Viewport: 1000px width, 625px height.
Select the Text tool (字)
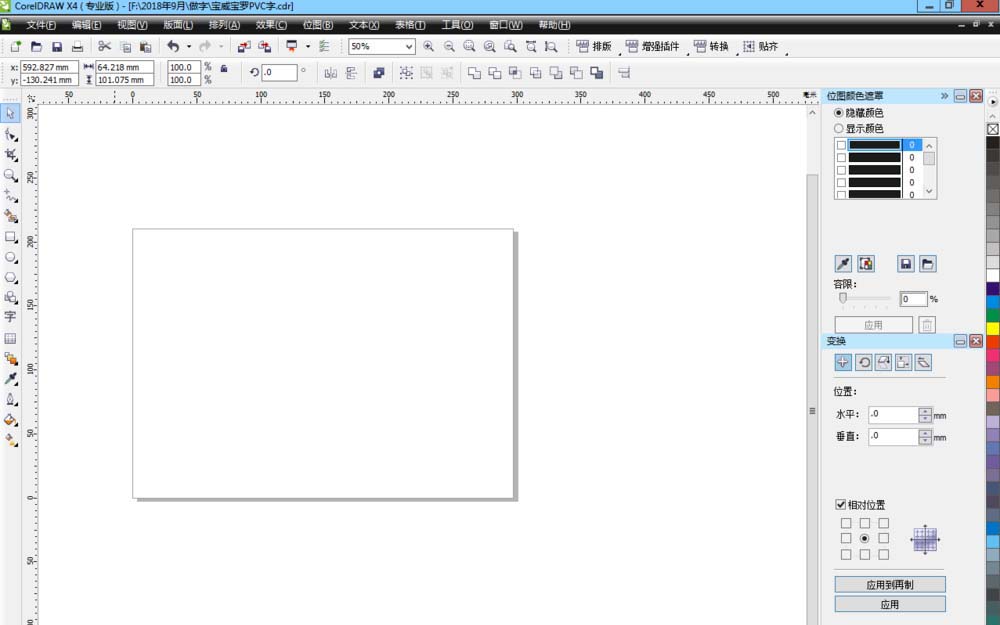[10, 317]
